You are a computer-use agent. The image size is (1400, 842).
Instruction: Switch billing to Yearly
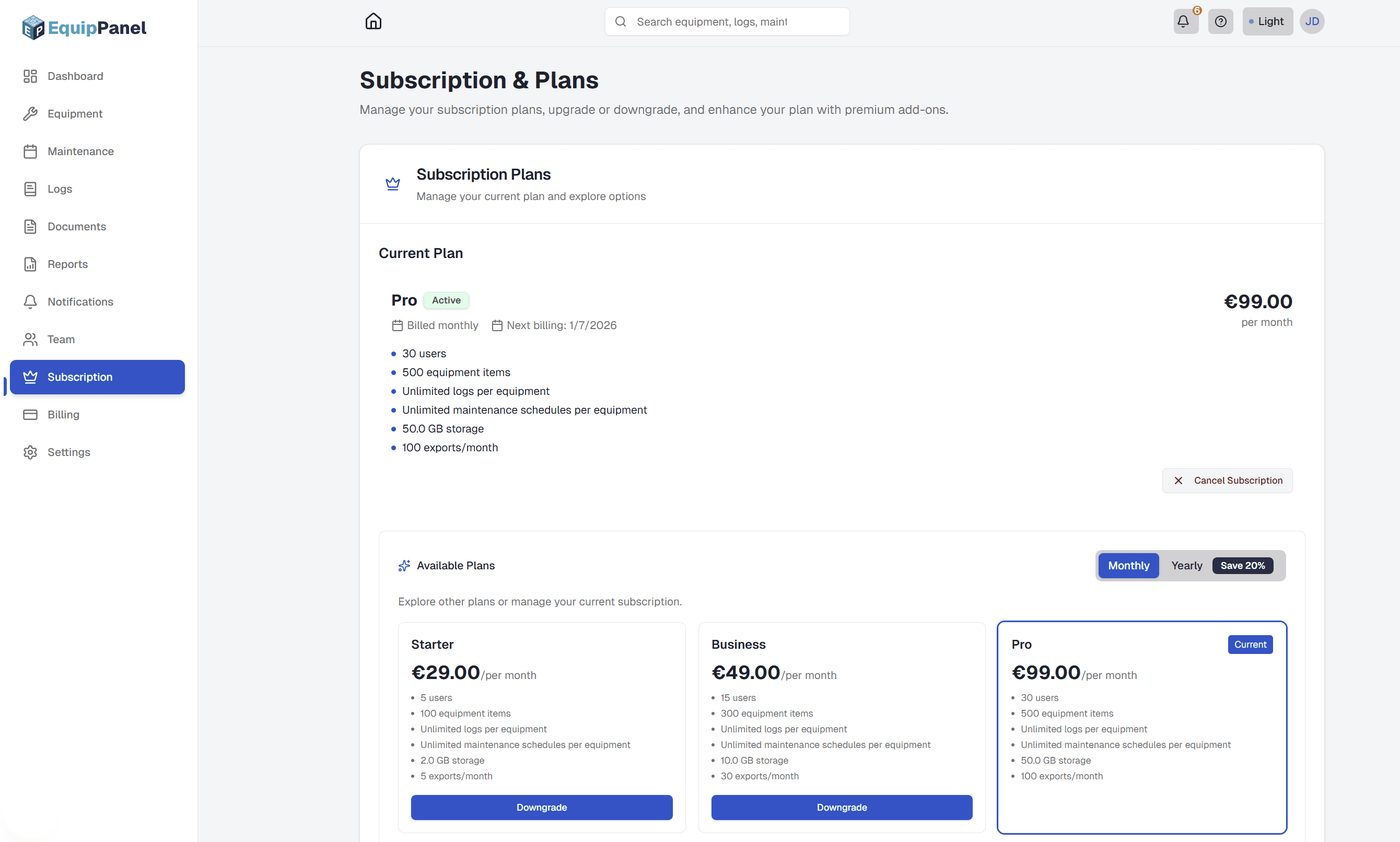click(x=1186, y=565)
